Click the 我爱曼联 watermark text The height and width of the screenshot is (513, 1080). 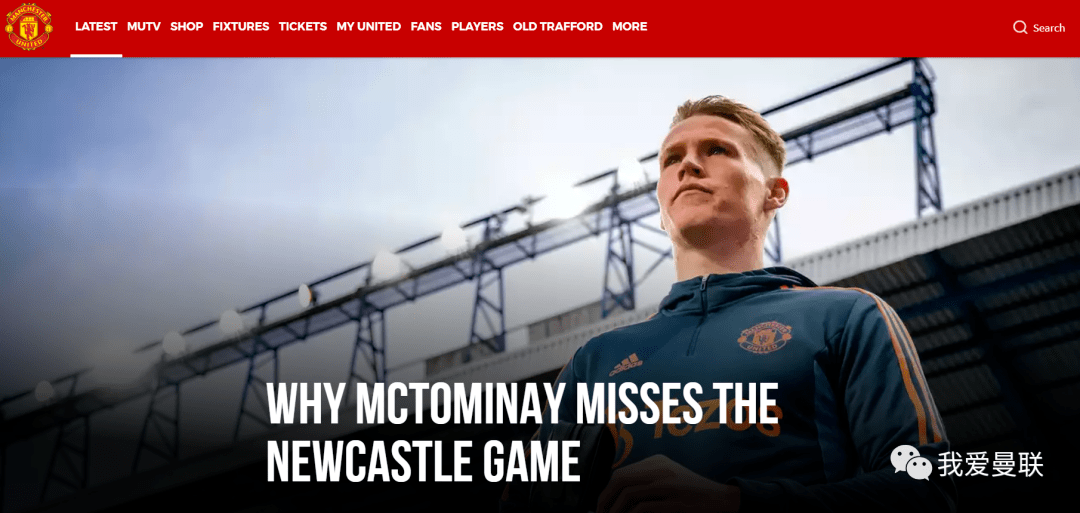[990, 465]
